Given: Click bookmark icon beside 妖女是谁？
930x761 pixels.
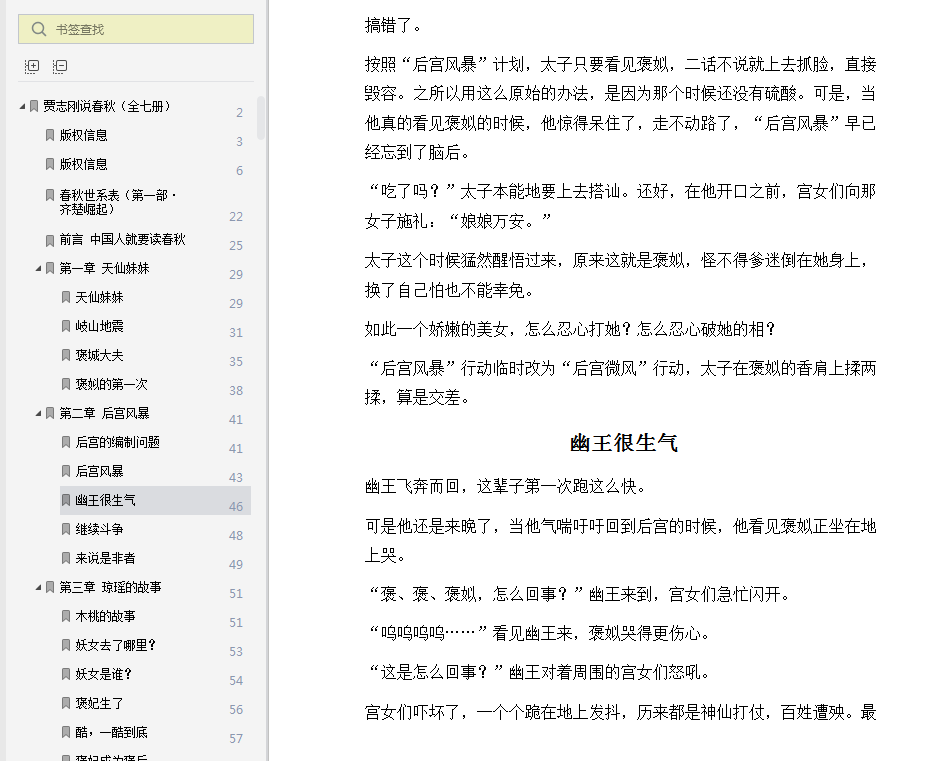Looking at the screenshot, I should [x=66, y=674].
